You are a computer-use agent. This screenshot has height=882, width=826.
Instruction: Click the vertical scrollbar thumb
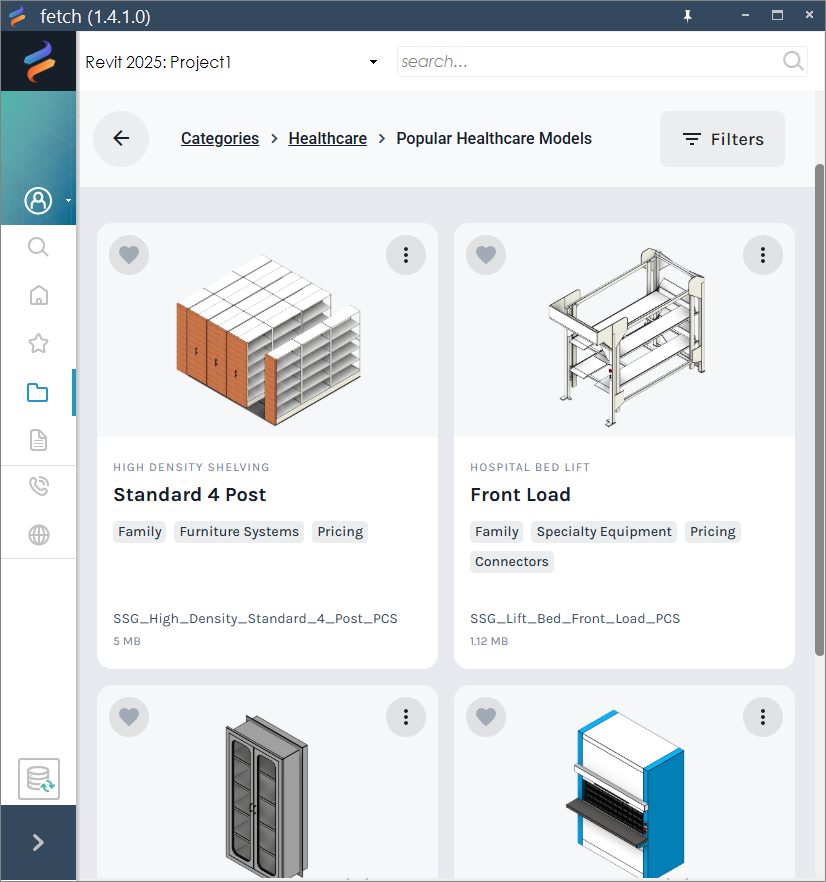coord(820,400)
